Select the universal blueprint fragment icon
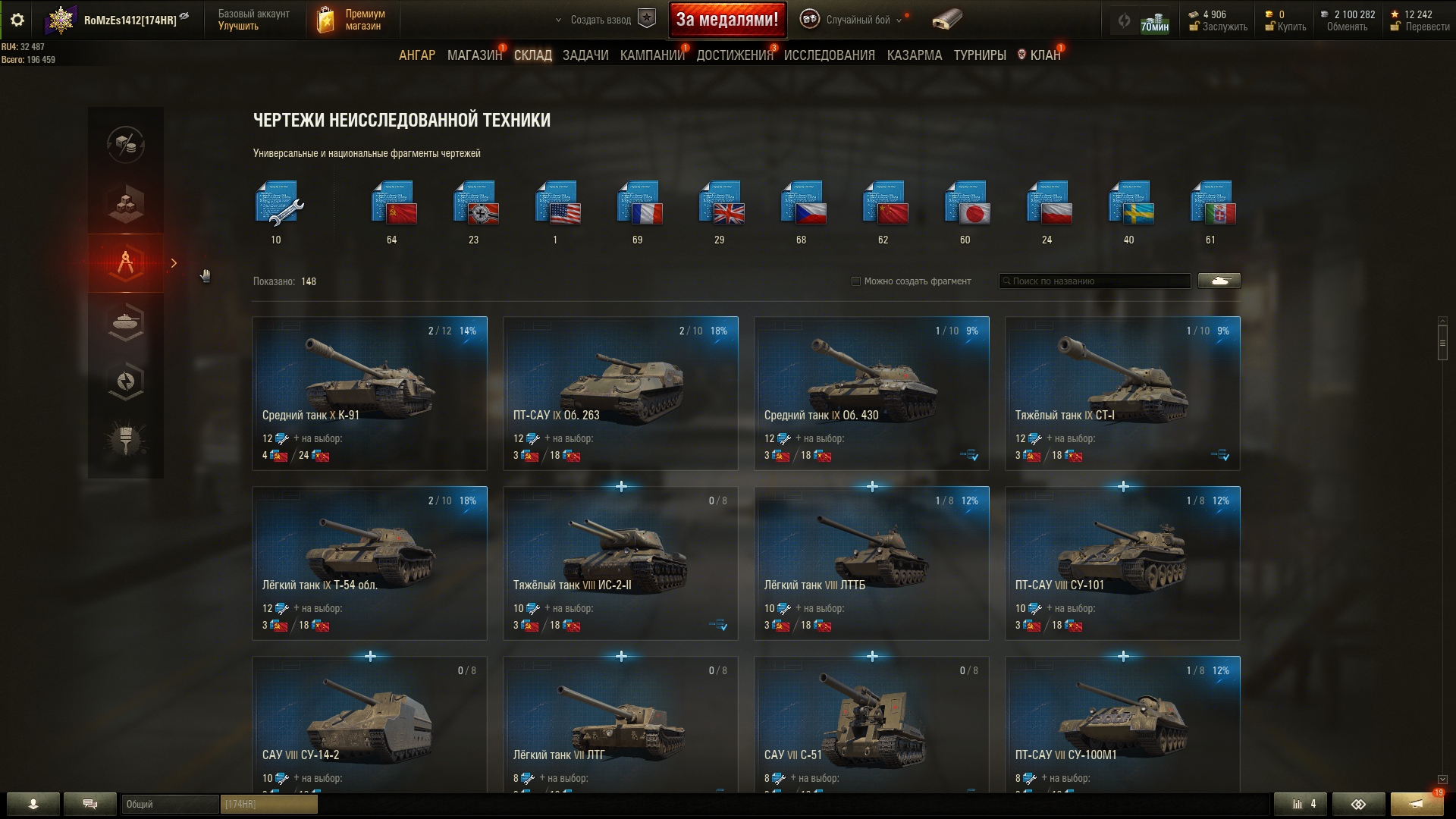This screenshot has width=1456, height=819. pyautogui.click(x=278, y=203)
